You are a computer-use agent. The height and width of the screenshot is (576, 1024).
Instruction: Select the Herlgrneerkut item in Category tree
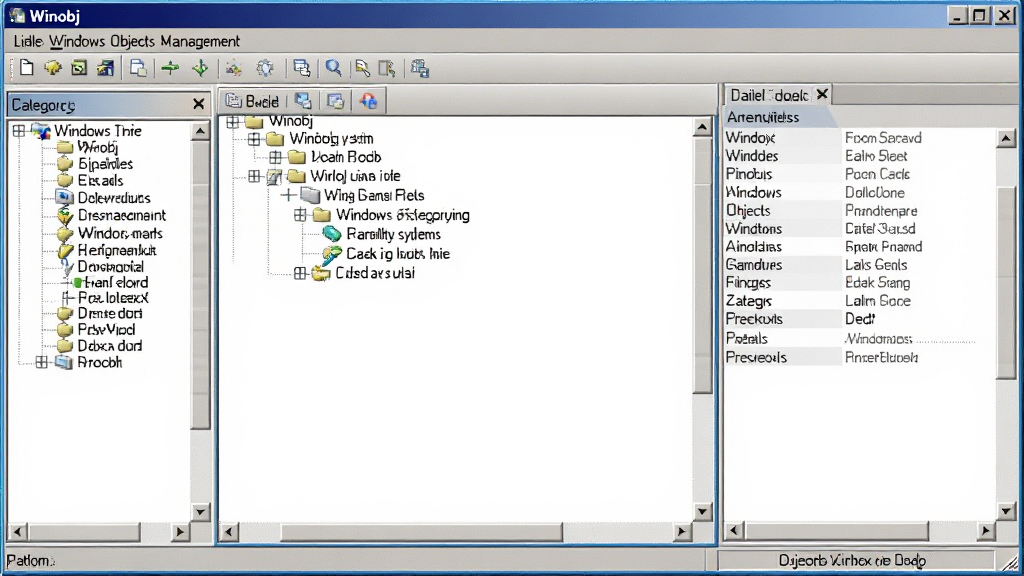(x=117, y=250)
